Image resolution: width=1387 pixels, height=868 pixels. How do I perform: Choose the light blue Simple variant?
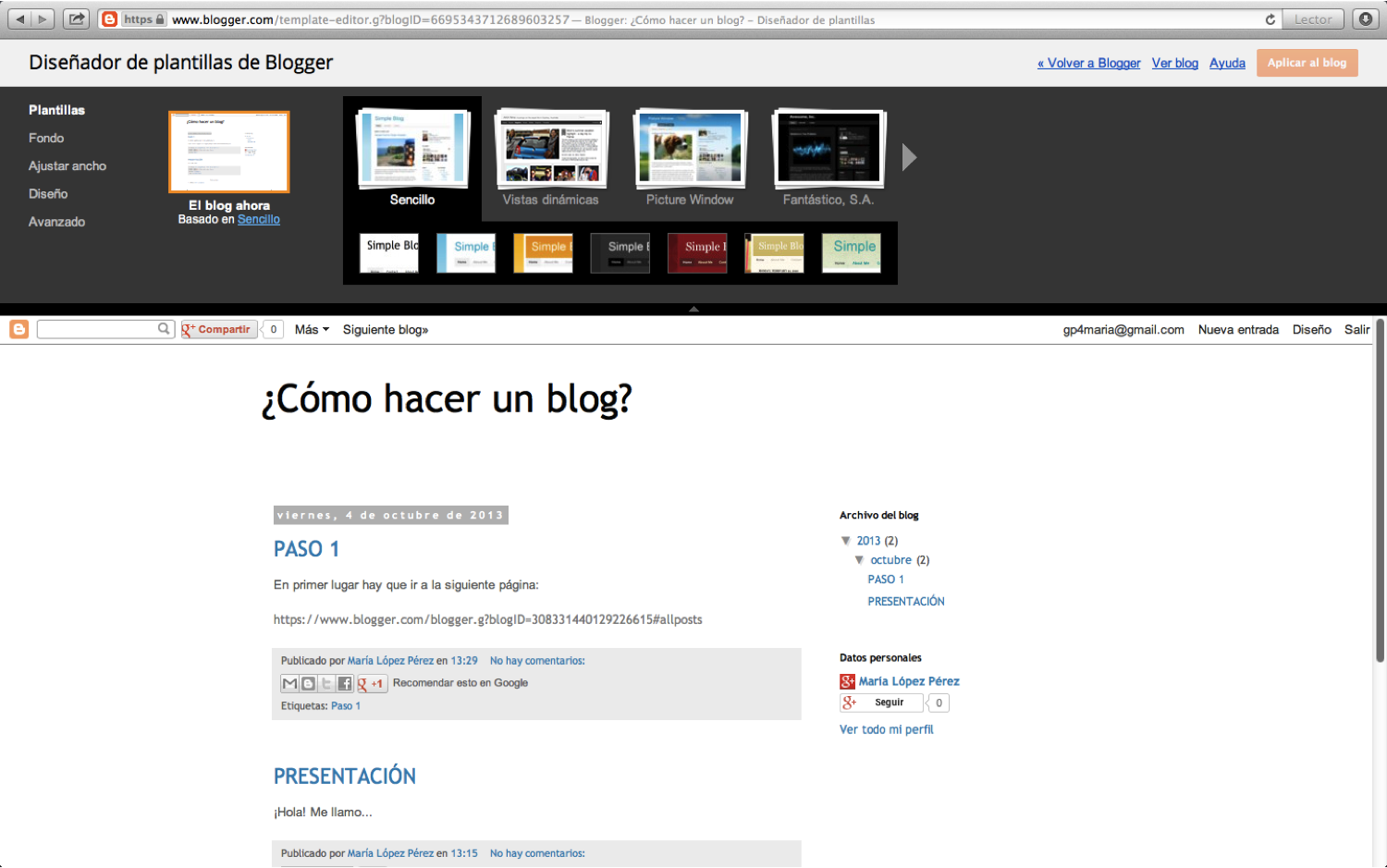[466, 252]
